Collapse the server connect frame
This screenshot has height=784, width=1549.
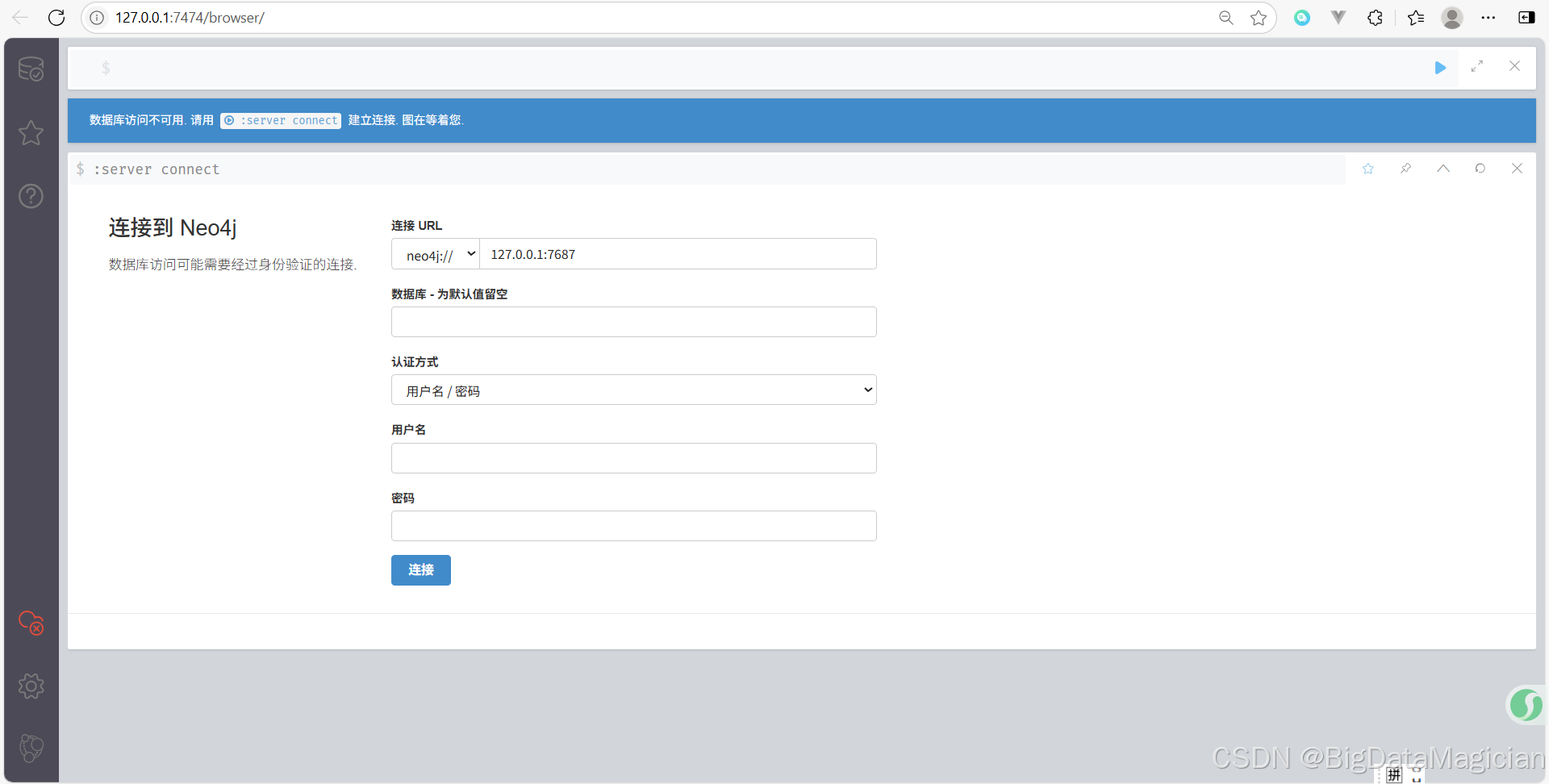1443,169
